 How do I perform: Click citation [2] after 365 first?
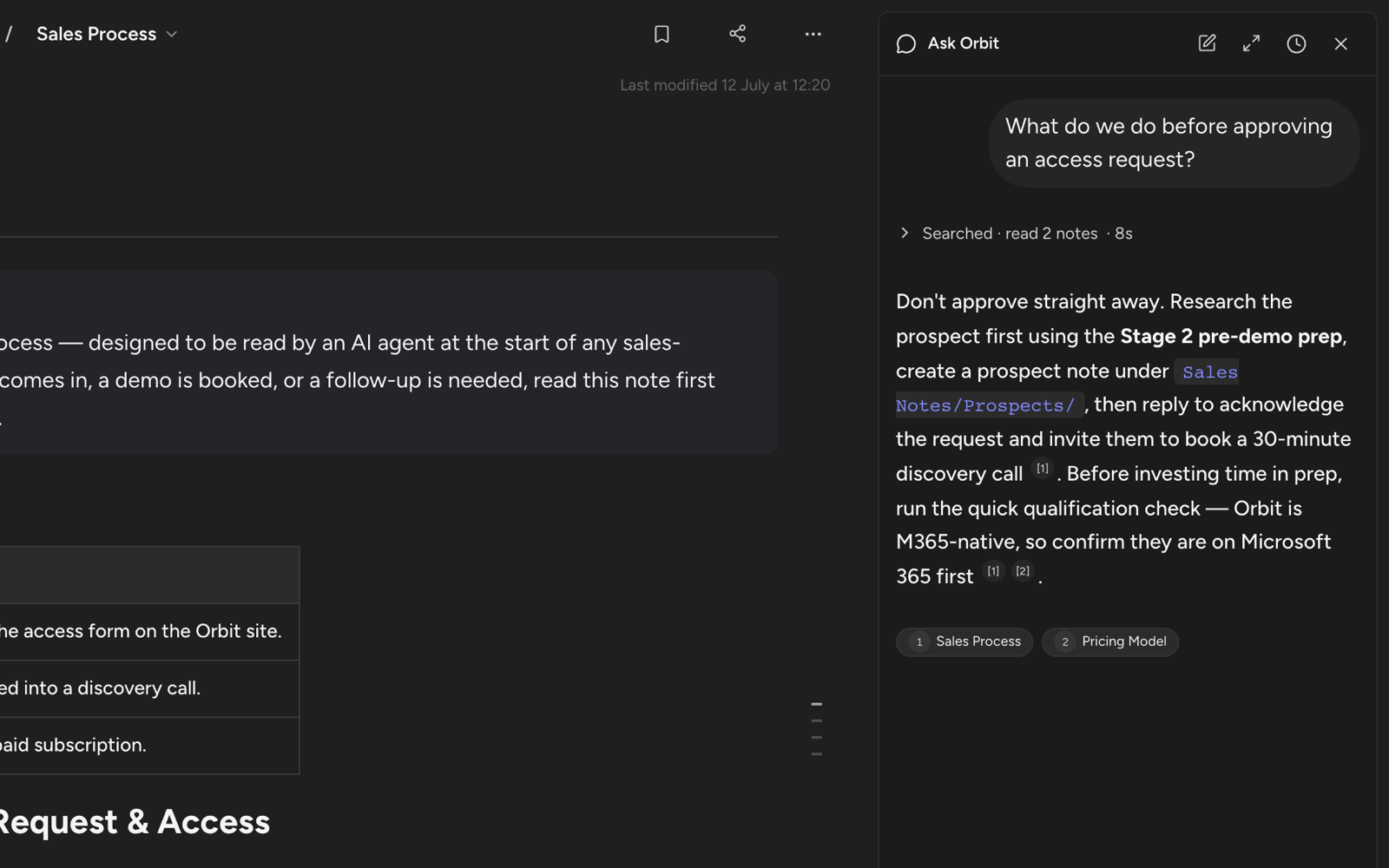tap(1023, 571)
